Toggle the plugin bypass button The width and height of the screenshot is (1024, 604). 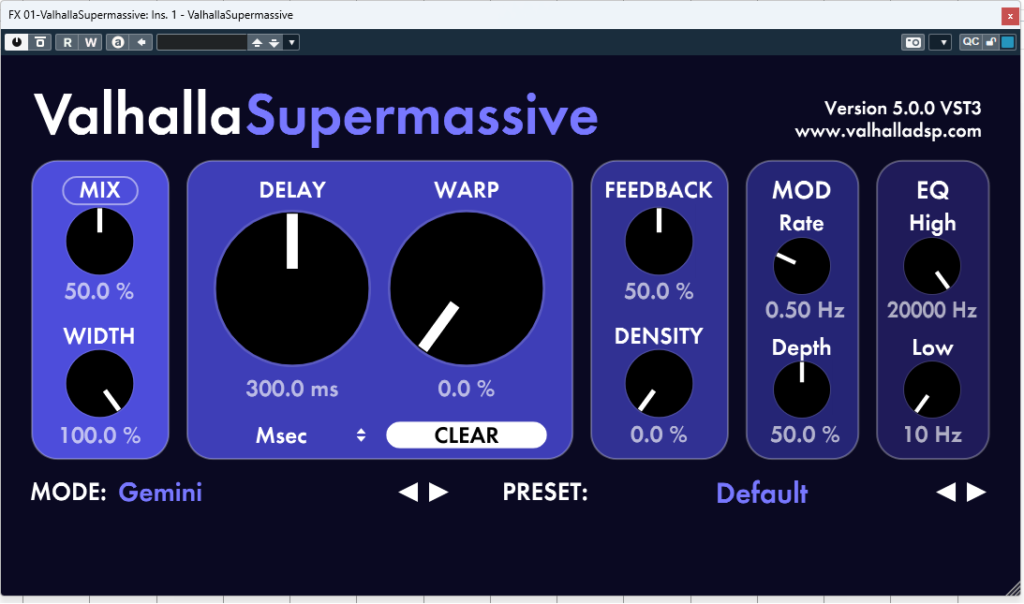click(x=40, y=42)
